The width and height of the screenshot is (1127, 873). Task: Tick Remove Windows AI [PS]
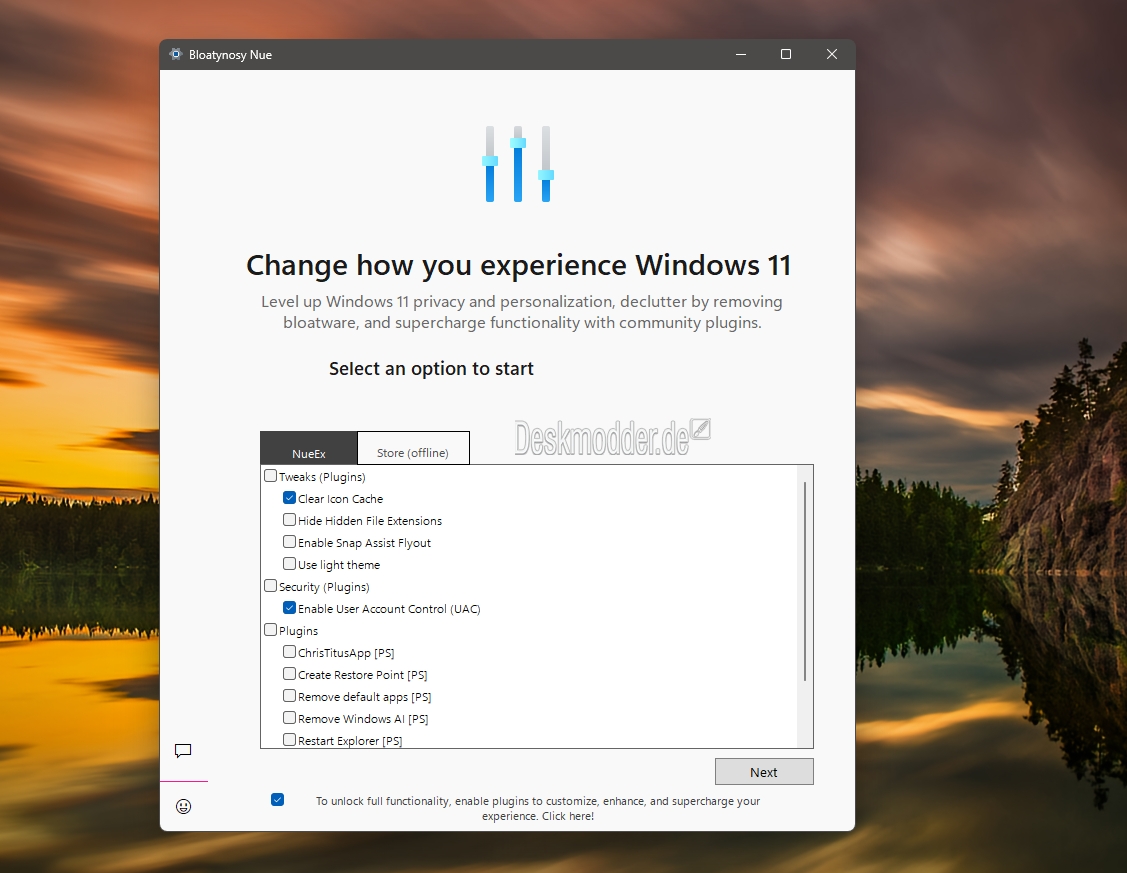click(290, 718)
